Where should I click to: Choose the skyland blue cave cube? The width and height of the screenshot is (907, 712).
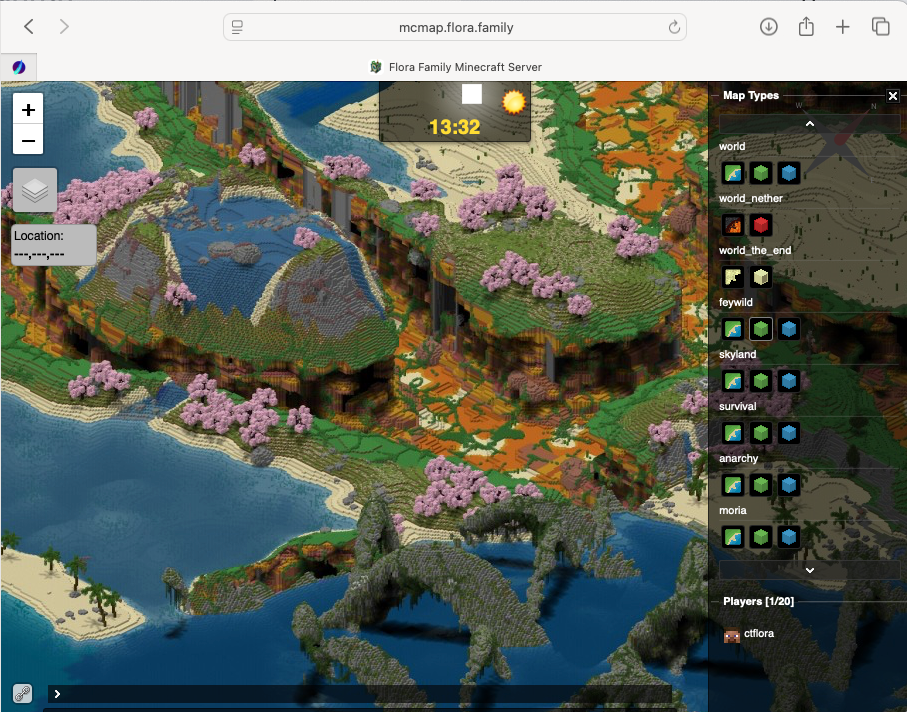[x=788, y=381]
